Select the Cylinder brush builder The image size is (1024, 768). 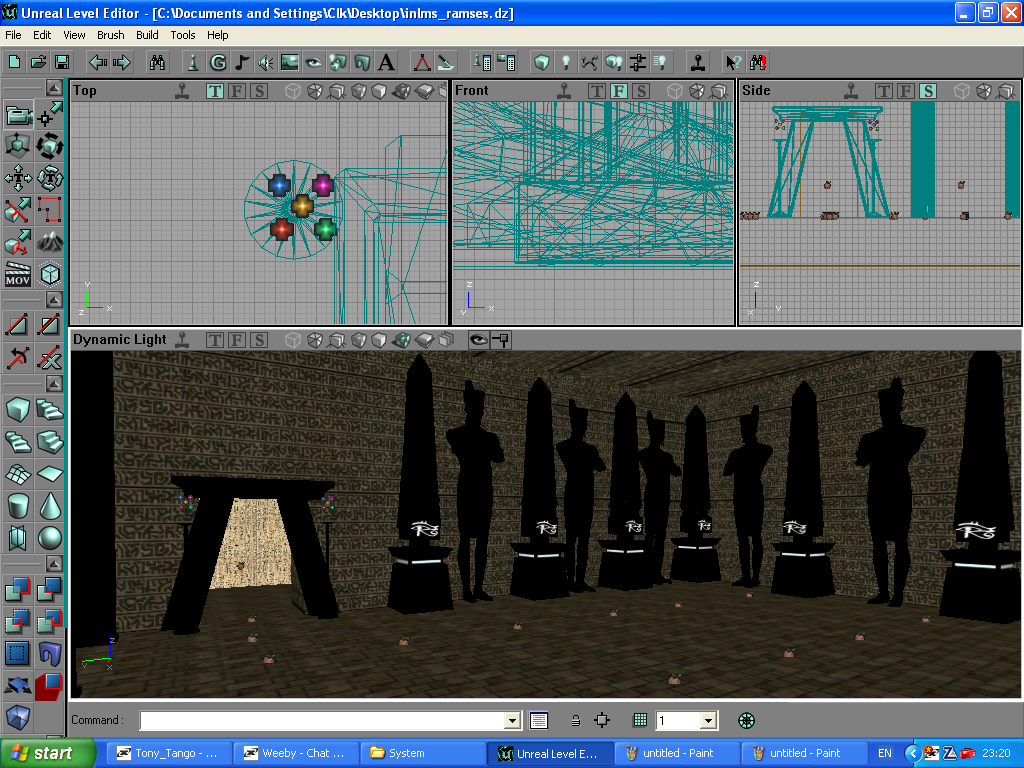coord(18,506)
